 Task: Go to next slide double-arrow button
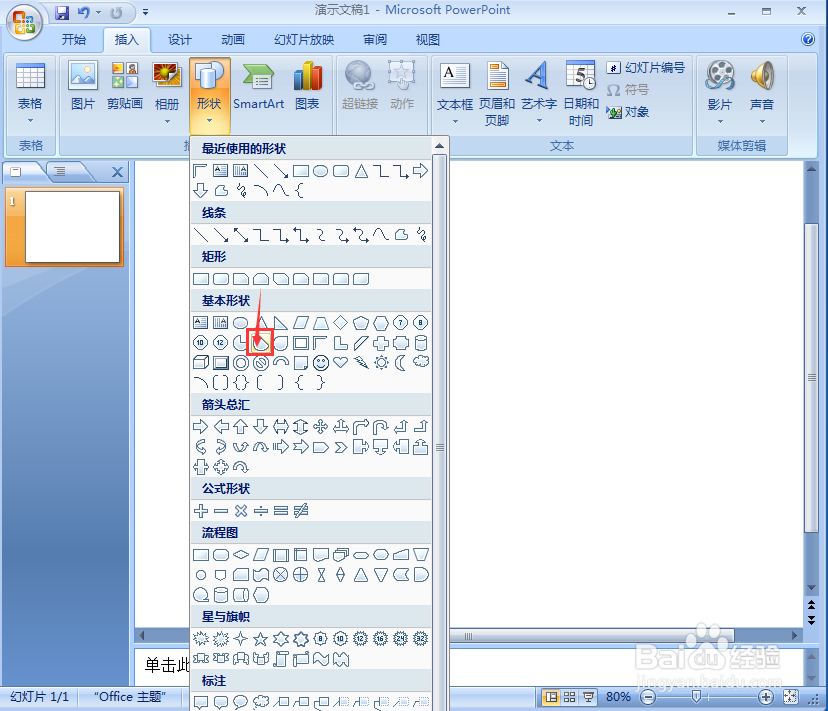click(x=811, y=620)
